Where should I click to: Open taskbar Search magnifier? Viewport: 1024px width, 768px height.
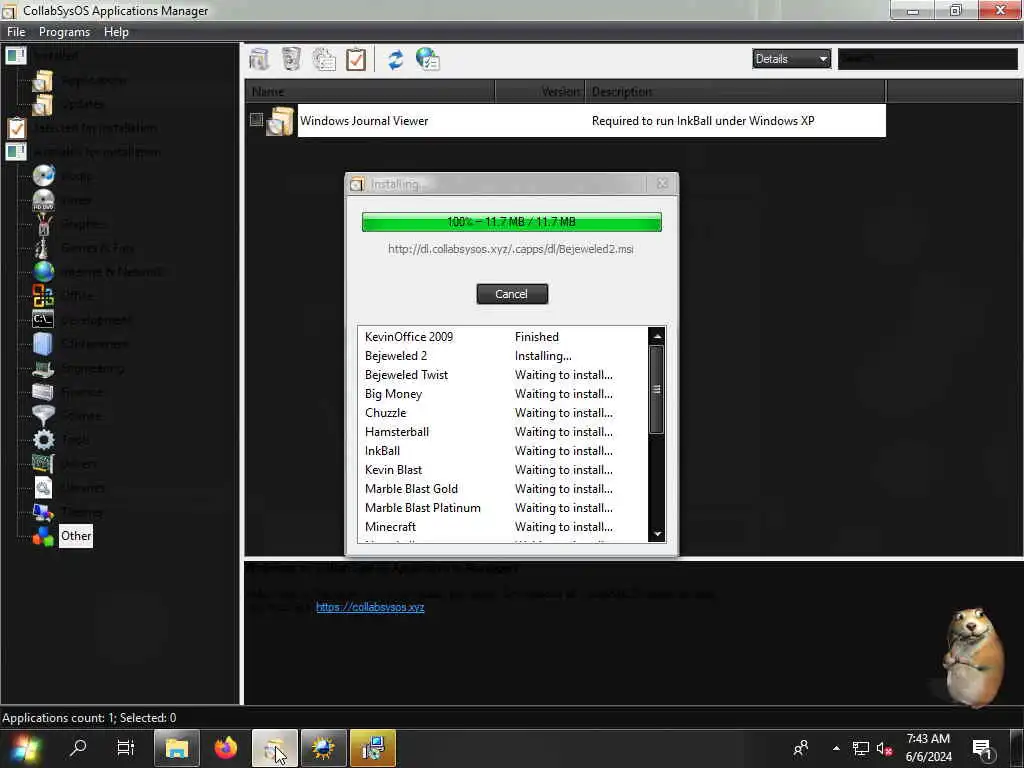pos(78,748)
